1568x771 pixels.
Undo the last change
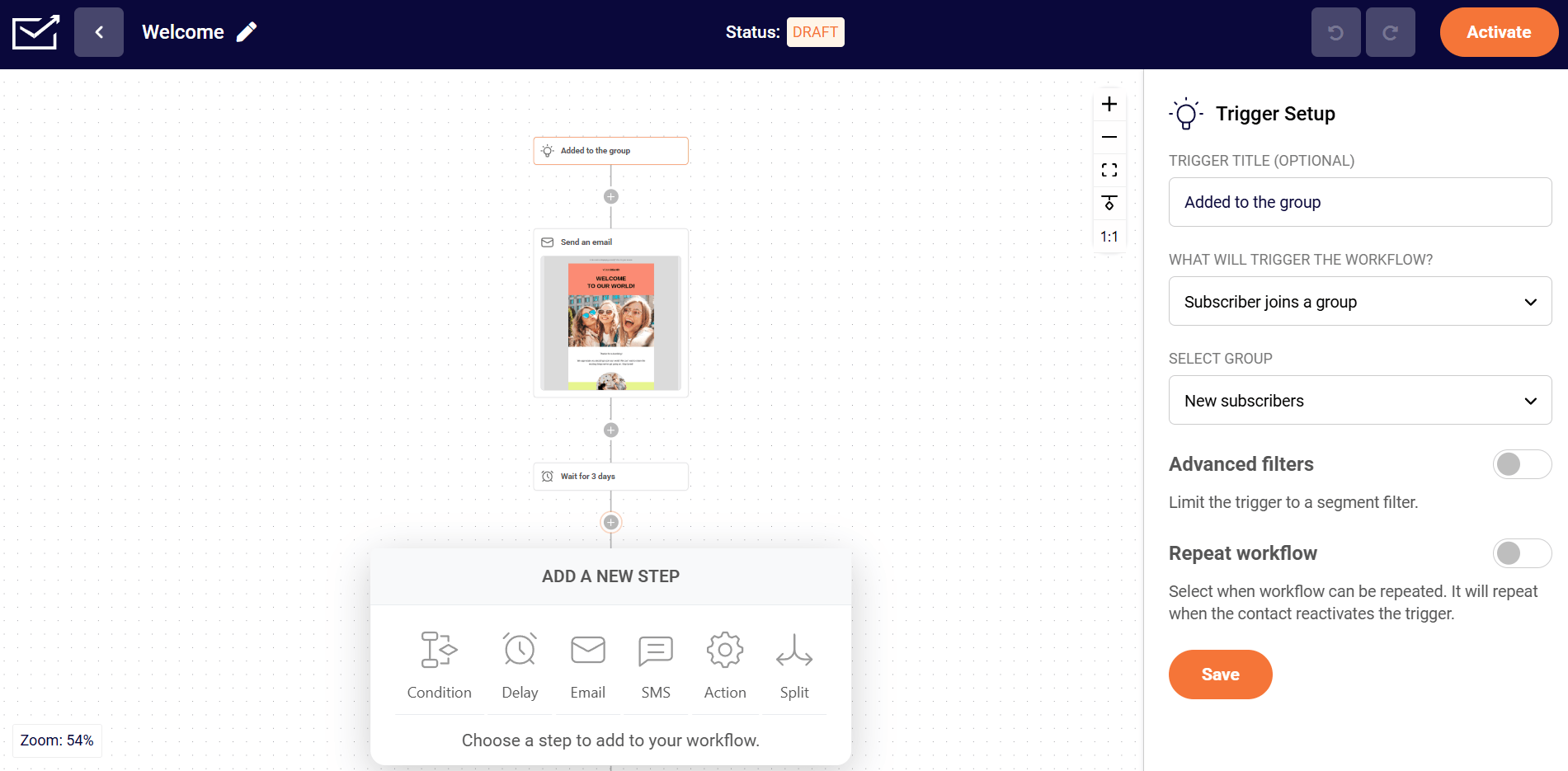pyautogui.click(x=1335, y=32)
